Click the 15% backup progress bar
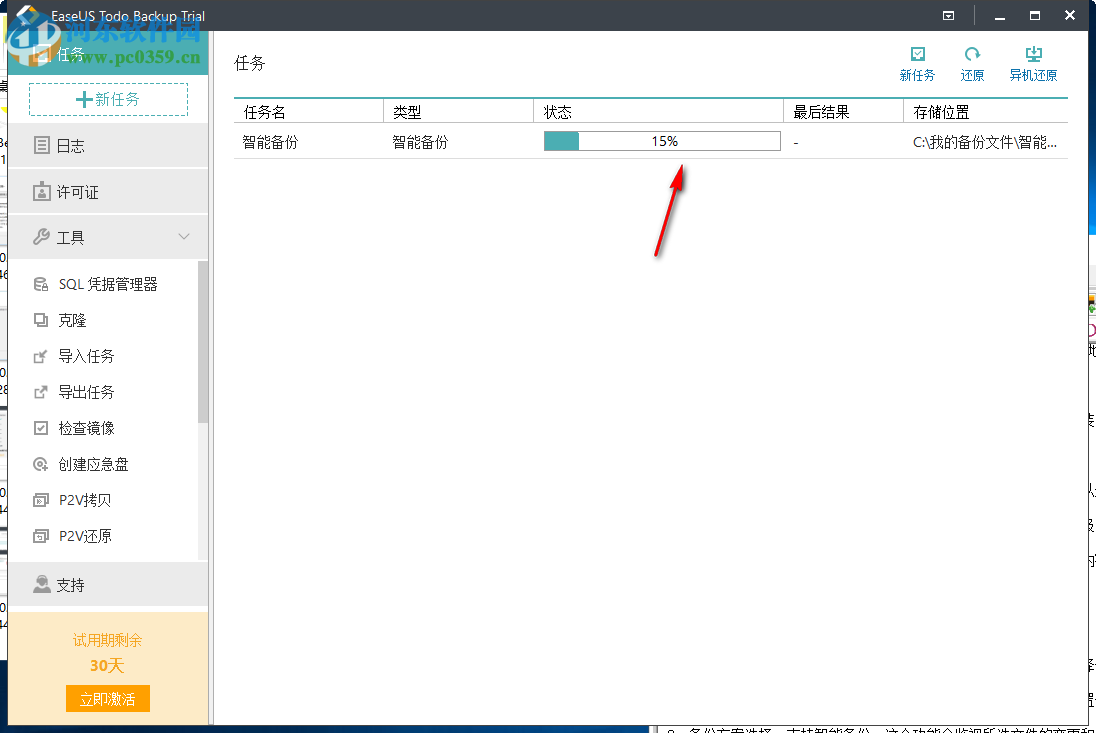1096x733 pixels. pyautogui.click(x=662, y=141)
